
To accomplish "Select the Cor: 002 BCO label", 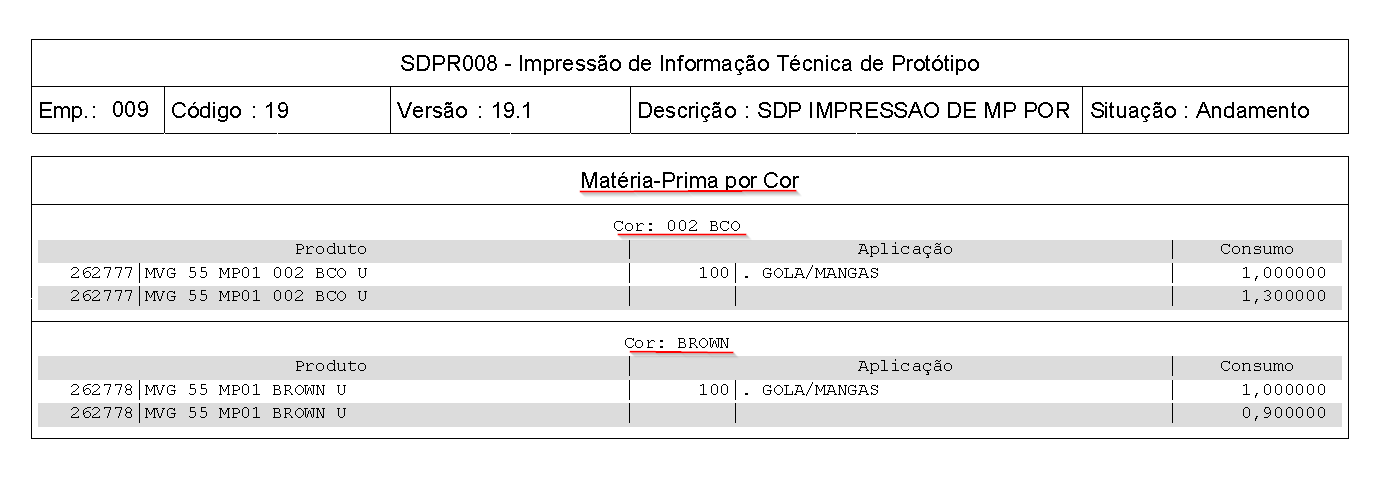I will [x=677, y=226].
